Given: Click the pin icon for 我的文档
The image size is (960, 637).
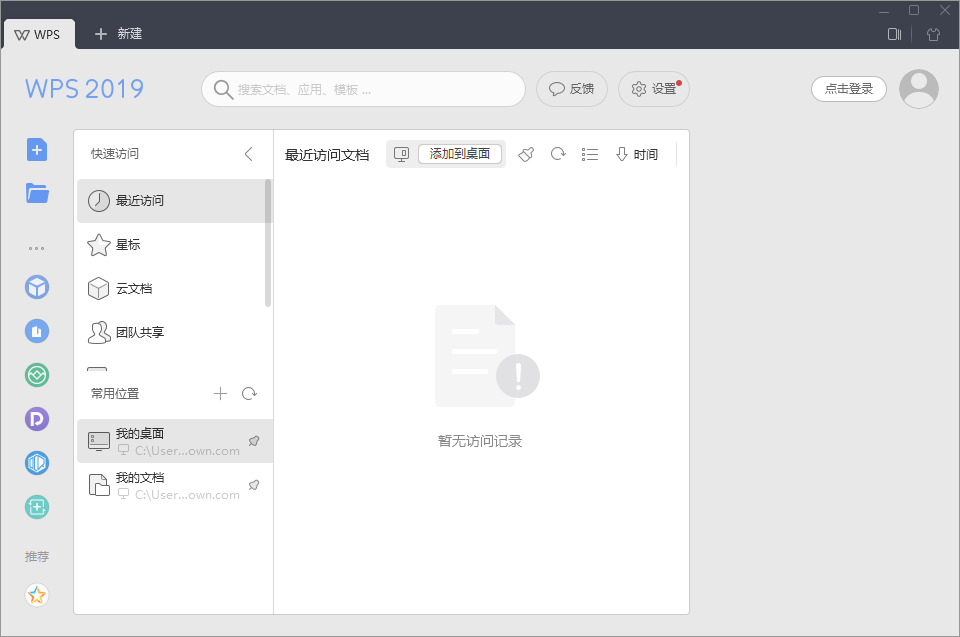Looking at the screenshot, I should (x=254, y=485).
